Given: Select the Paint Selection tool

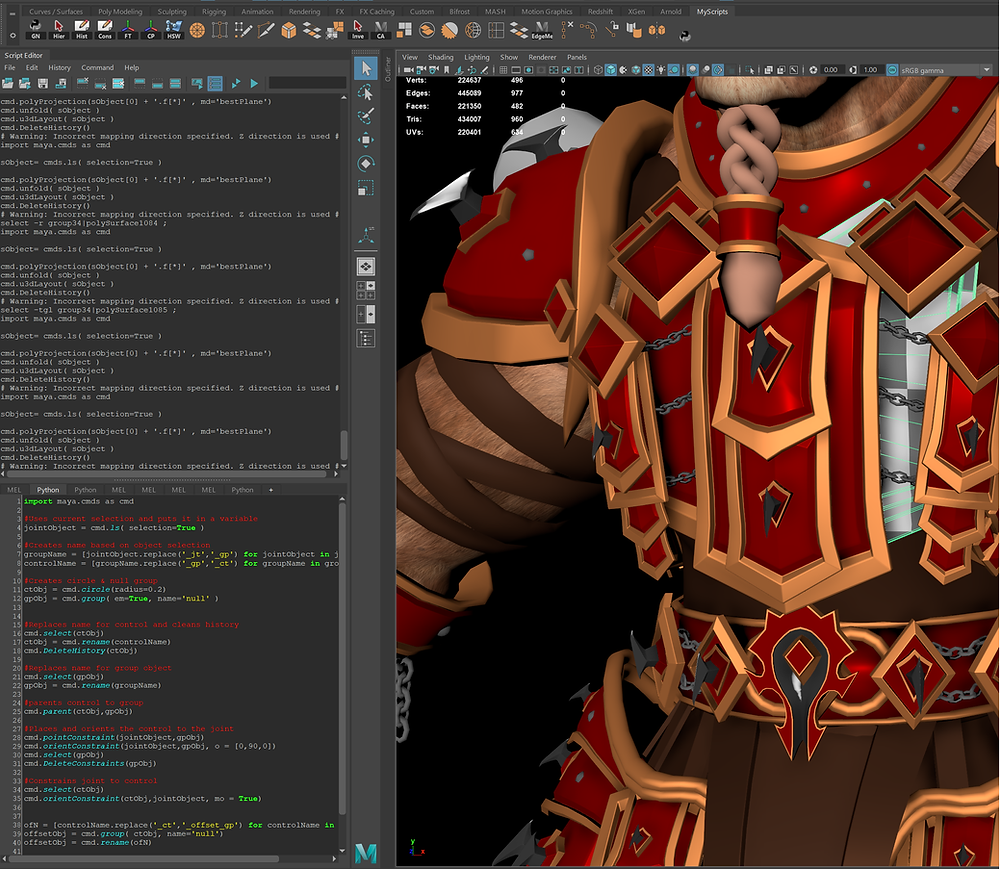Looking at the screenshot, I should click(365, 115).
